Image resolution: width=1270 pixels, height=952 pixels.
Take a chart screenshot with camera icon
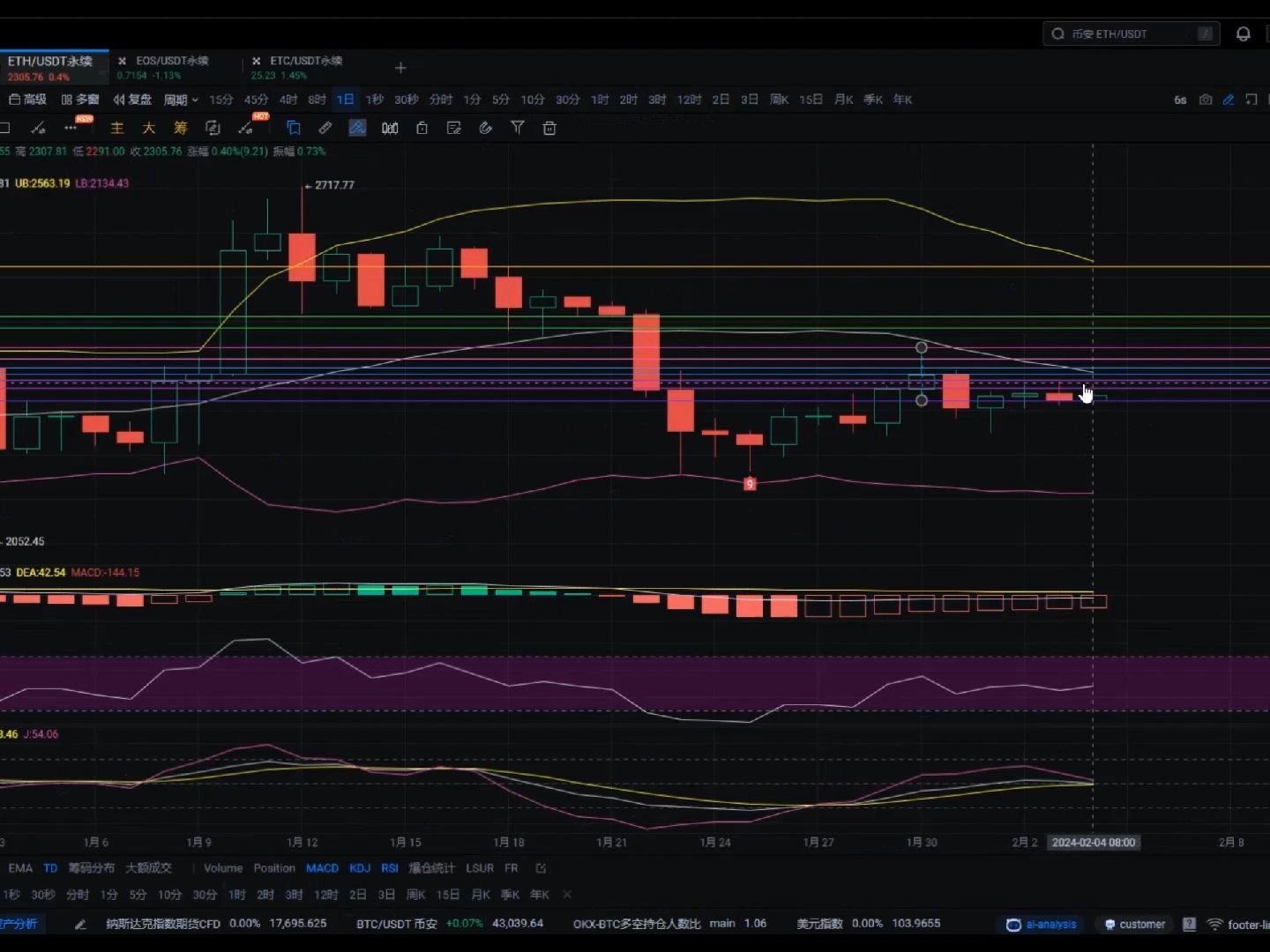[x=1205, y=100]
